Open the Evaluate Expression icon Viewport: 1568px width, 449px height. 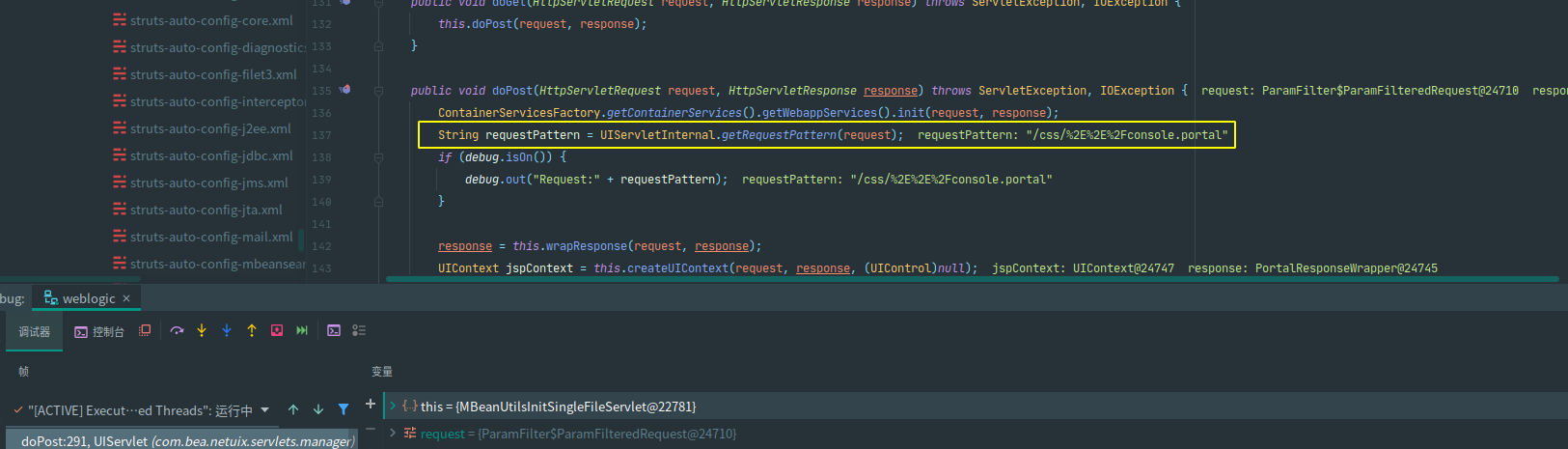[x=334, y=330]
